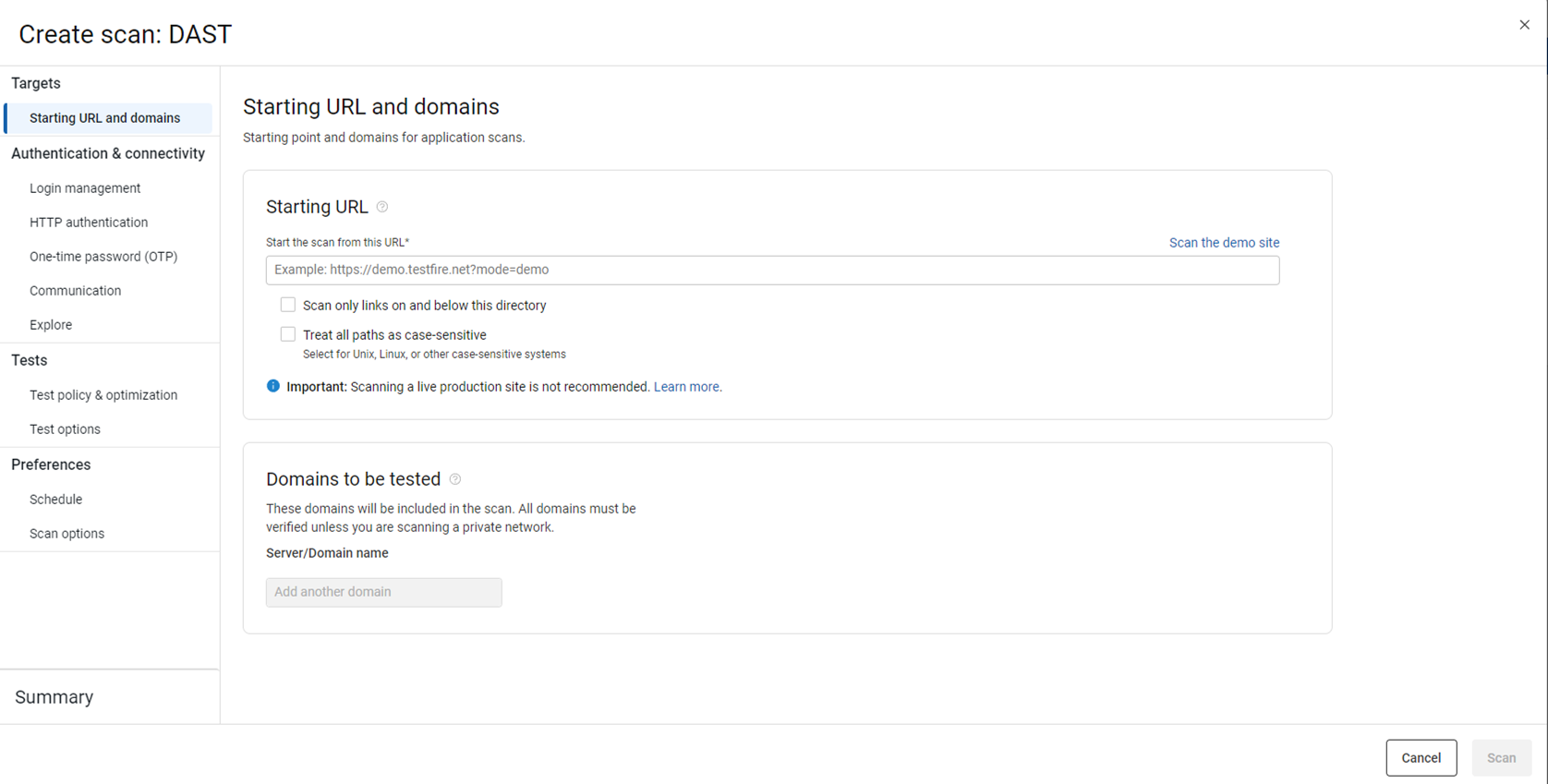The image size is (1548, 784).
Task: Open Test policy & optimization
Action: [103, 395]
